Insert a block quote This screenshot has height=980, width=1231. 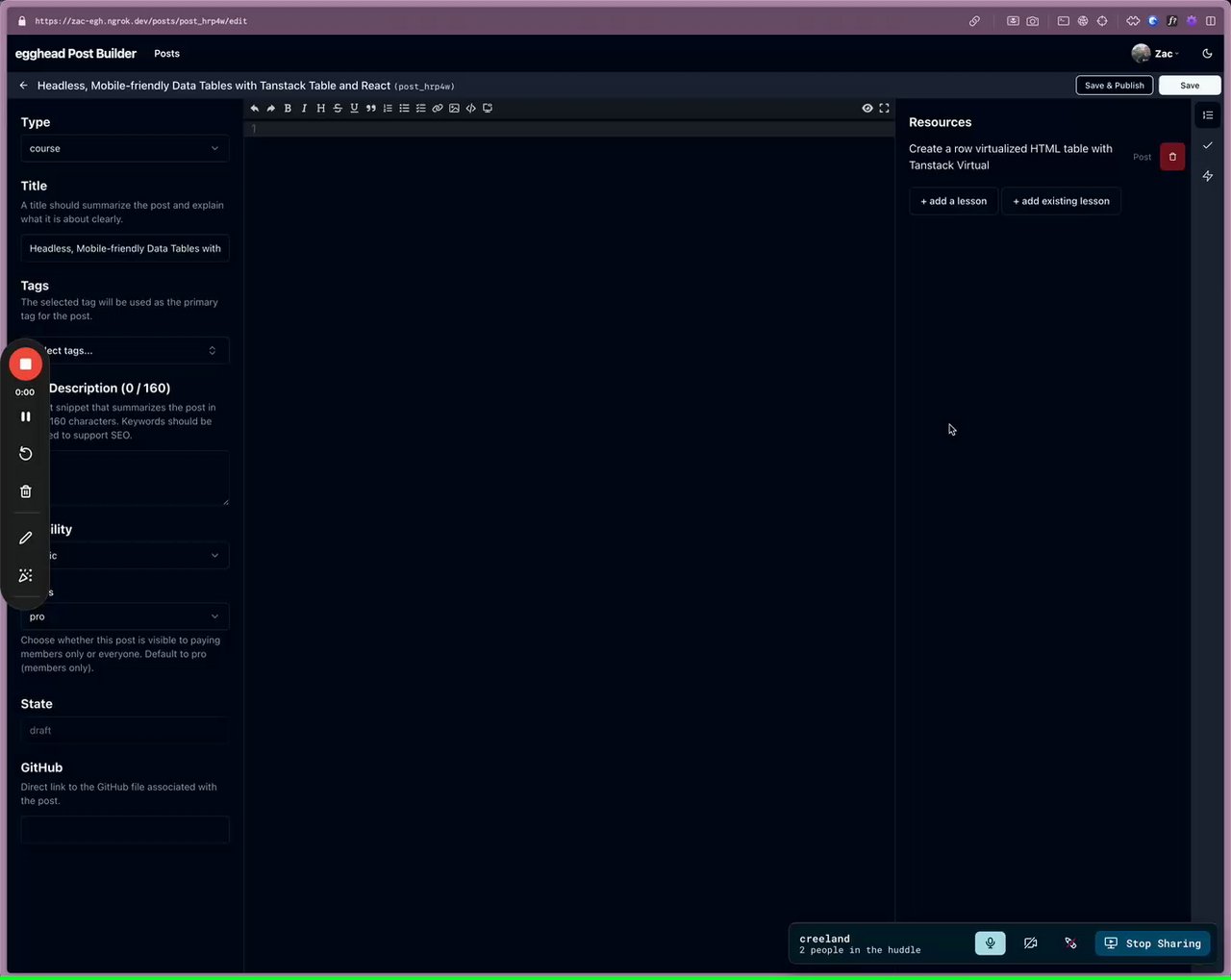coord(371,109)
